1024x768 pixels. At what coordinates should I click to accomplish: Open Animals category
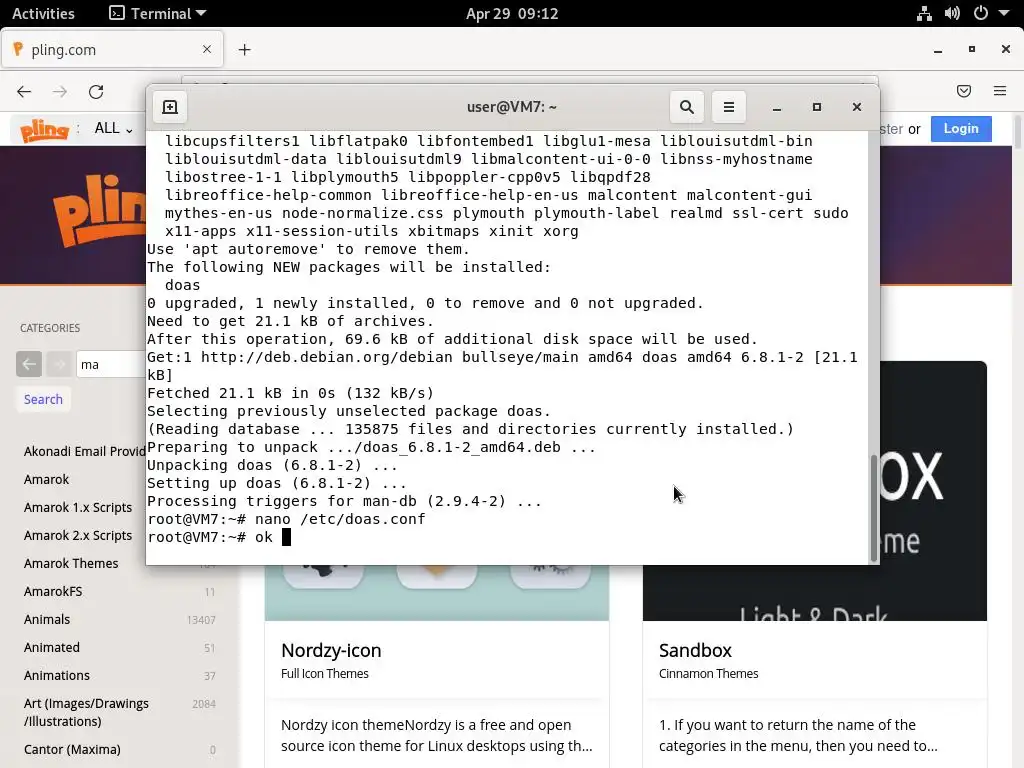click(47, 620)
